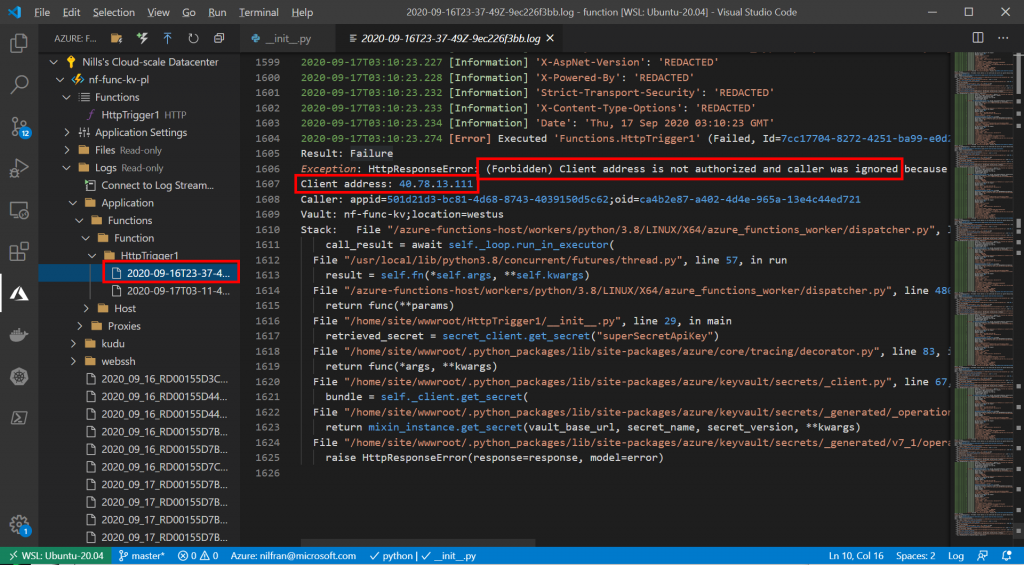Open the Kubernetes view icon
This screenshot has width=1024, height=565.
pos(19,377)
